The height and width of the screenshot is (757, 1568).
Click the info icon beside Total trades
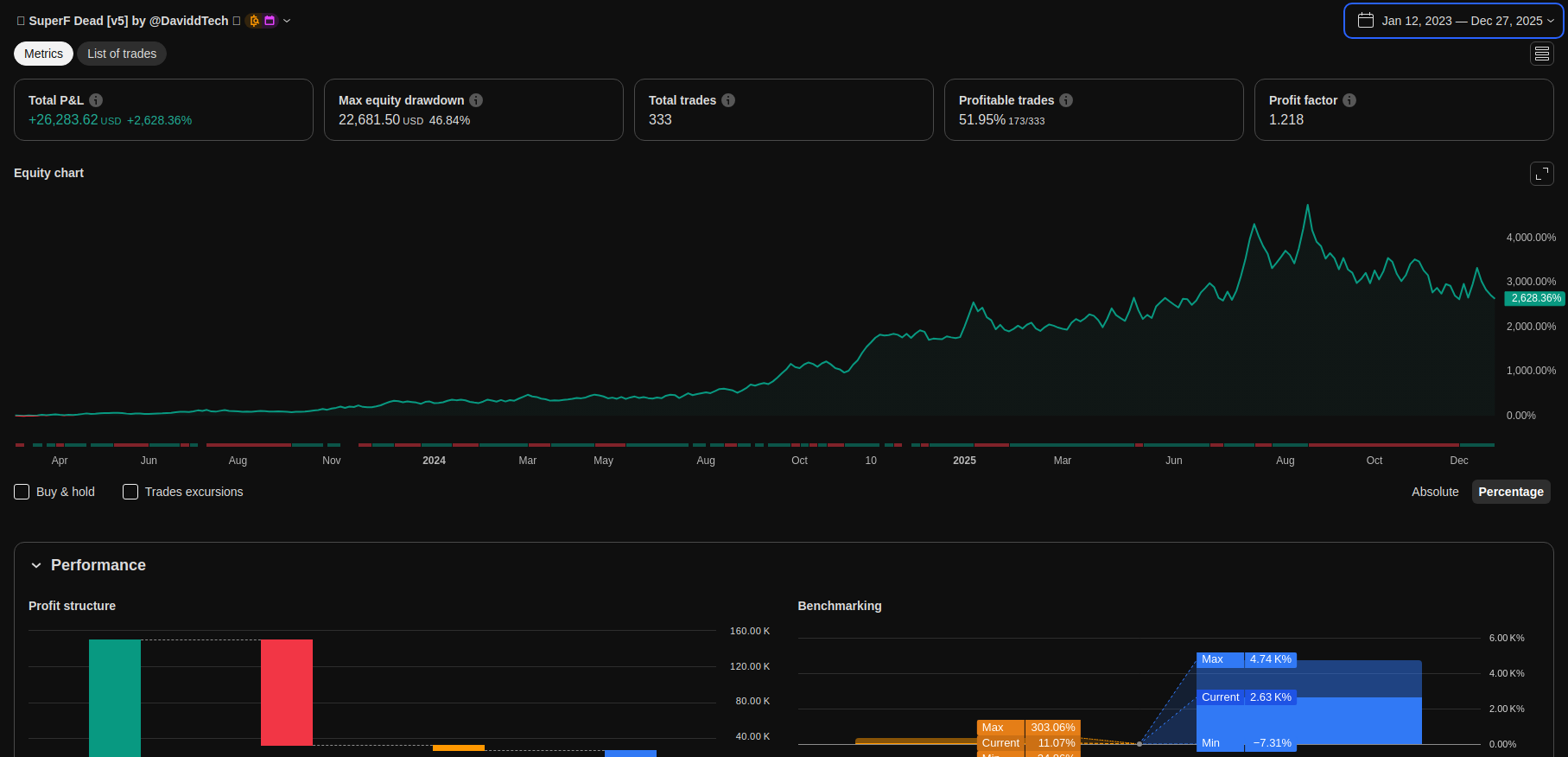pos(728,100)
